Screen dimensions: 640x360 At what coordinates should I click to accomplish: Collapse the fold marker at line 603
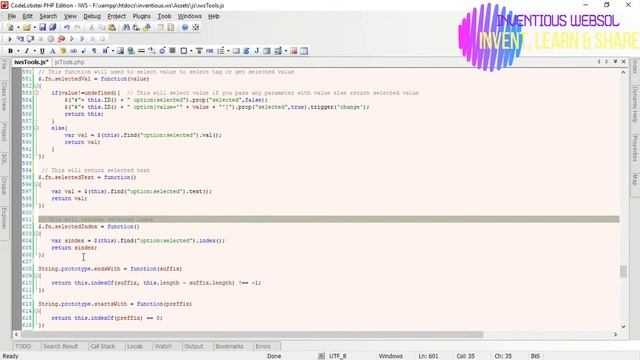click(x=36, y=234)
